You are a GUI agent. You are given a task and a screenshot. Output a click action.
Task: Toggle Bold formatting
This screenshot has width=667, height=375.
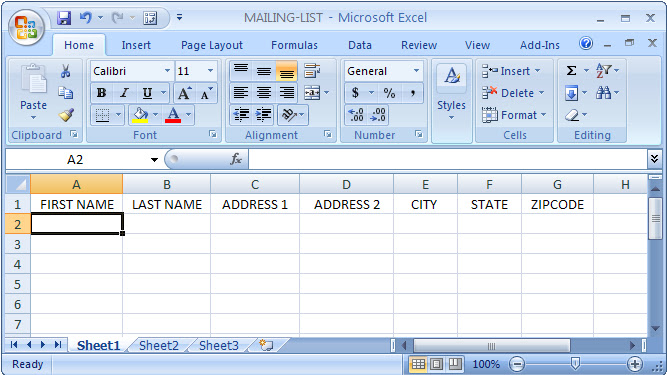click(x=101, y=93)
